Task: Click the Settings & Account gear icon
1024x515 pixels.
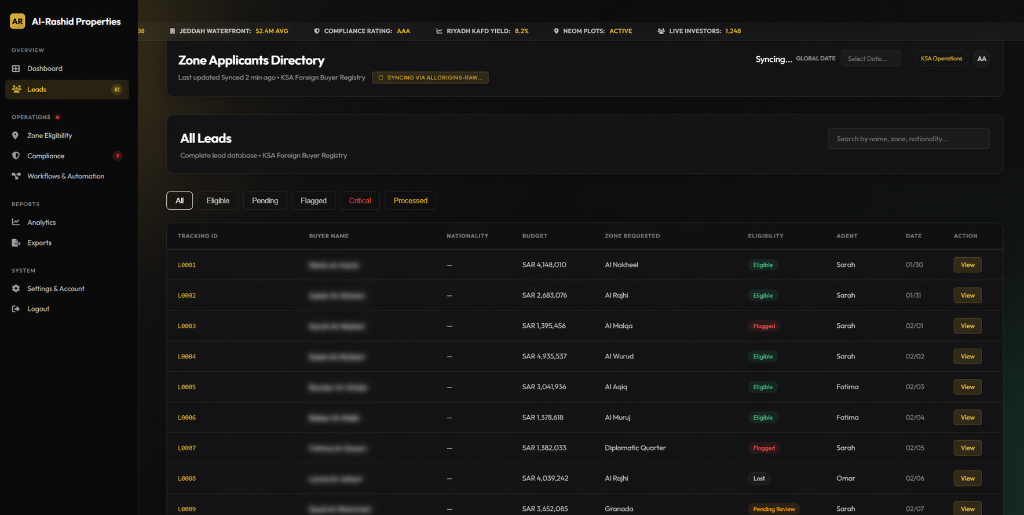Action: pos(16,289)
